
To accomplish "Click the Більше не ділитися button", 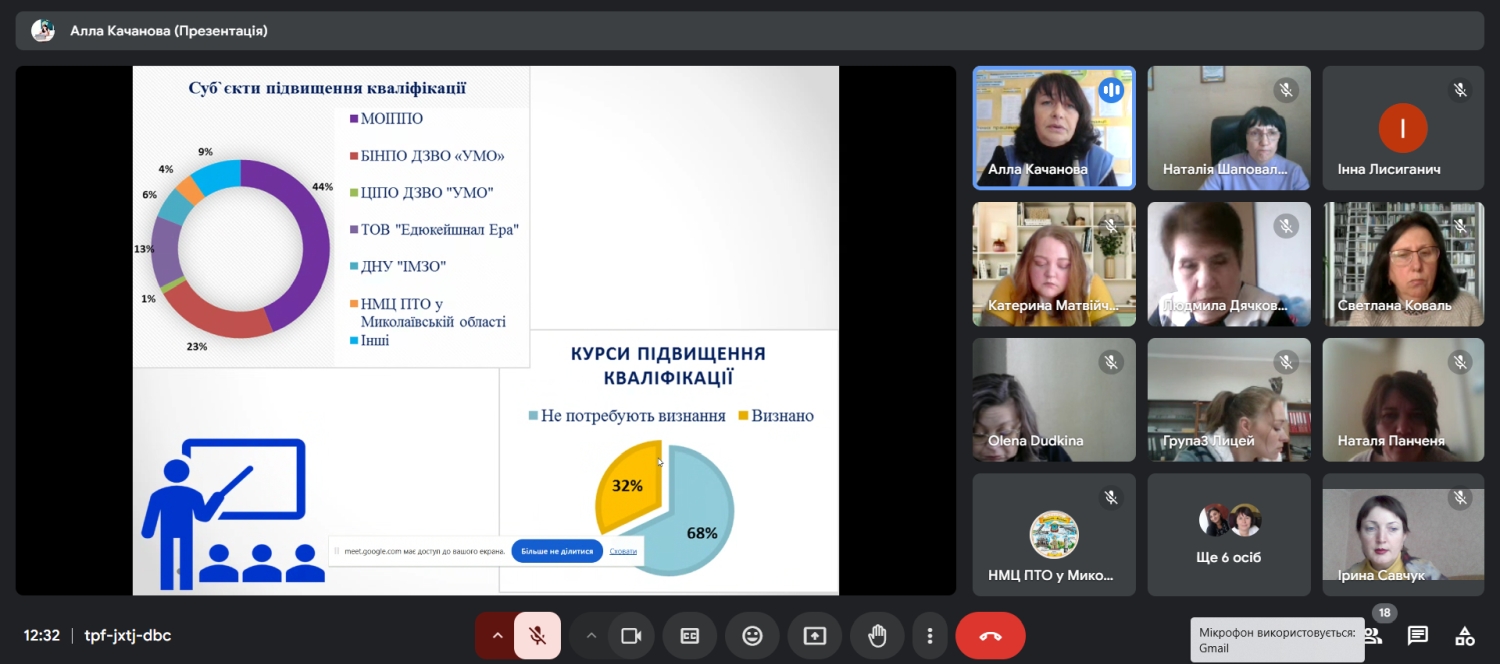I will tap(557, 551).
